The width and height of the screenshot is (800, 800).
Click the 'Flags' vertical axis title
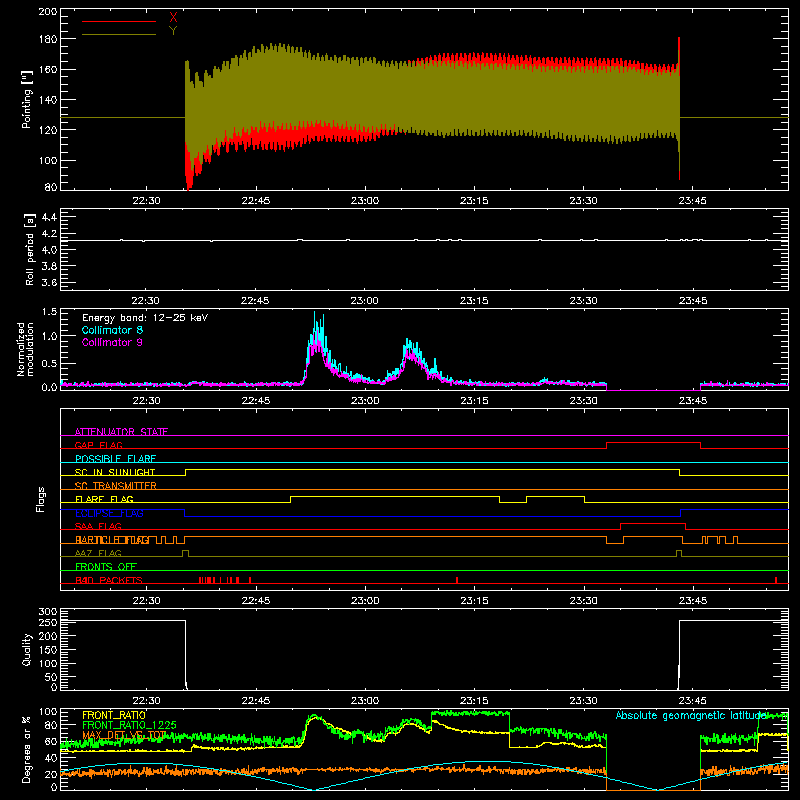41,499
